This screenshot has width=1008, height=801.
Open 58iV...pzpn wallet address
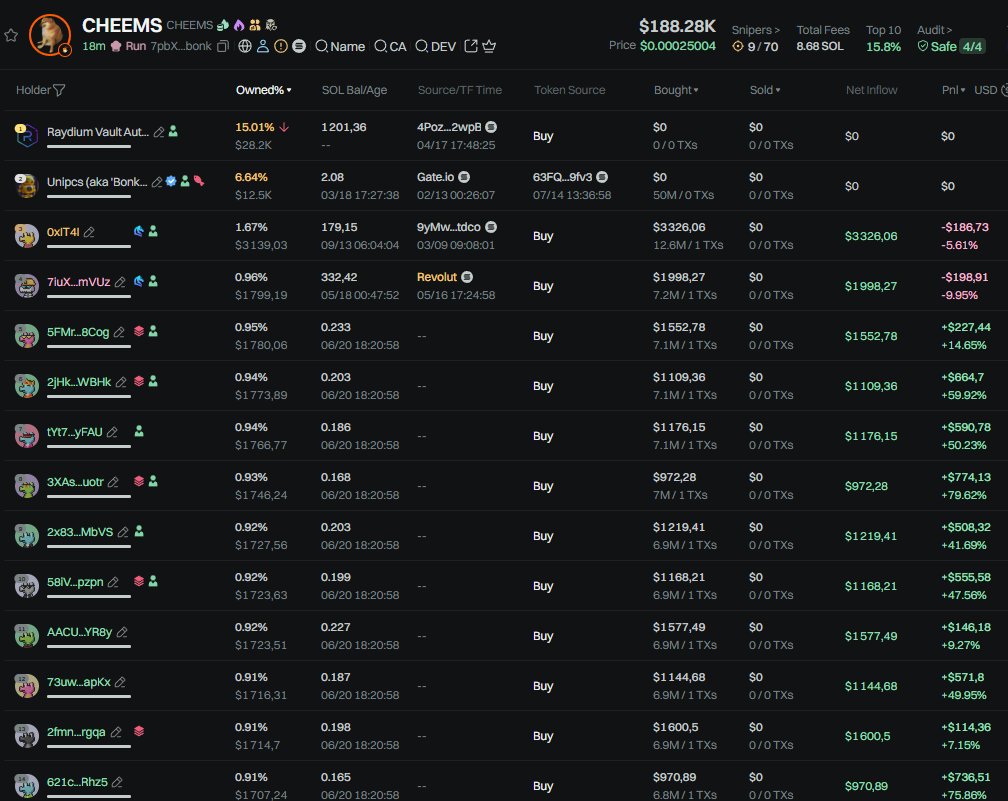point(75,582)
